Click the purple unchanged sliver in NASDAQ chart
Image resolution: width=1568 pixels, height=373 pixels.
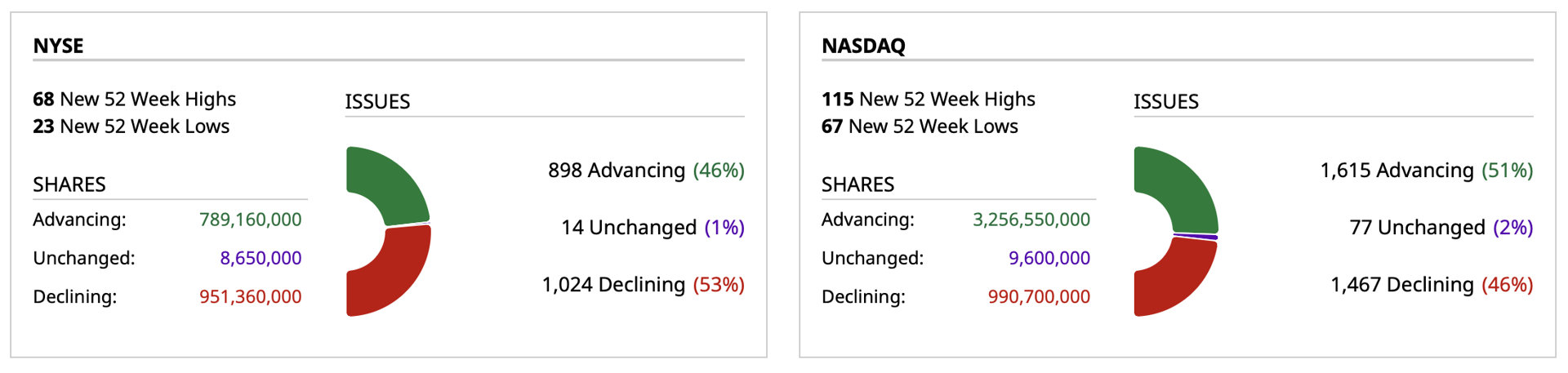pyautogui.click(x=1196, y=236)
